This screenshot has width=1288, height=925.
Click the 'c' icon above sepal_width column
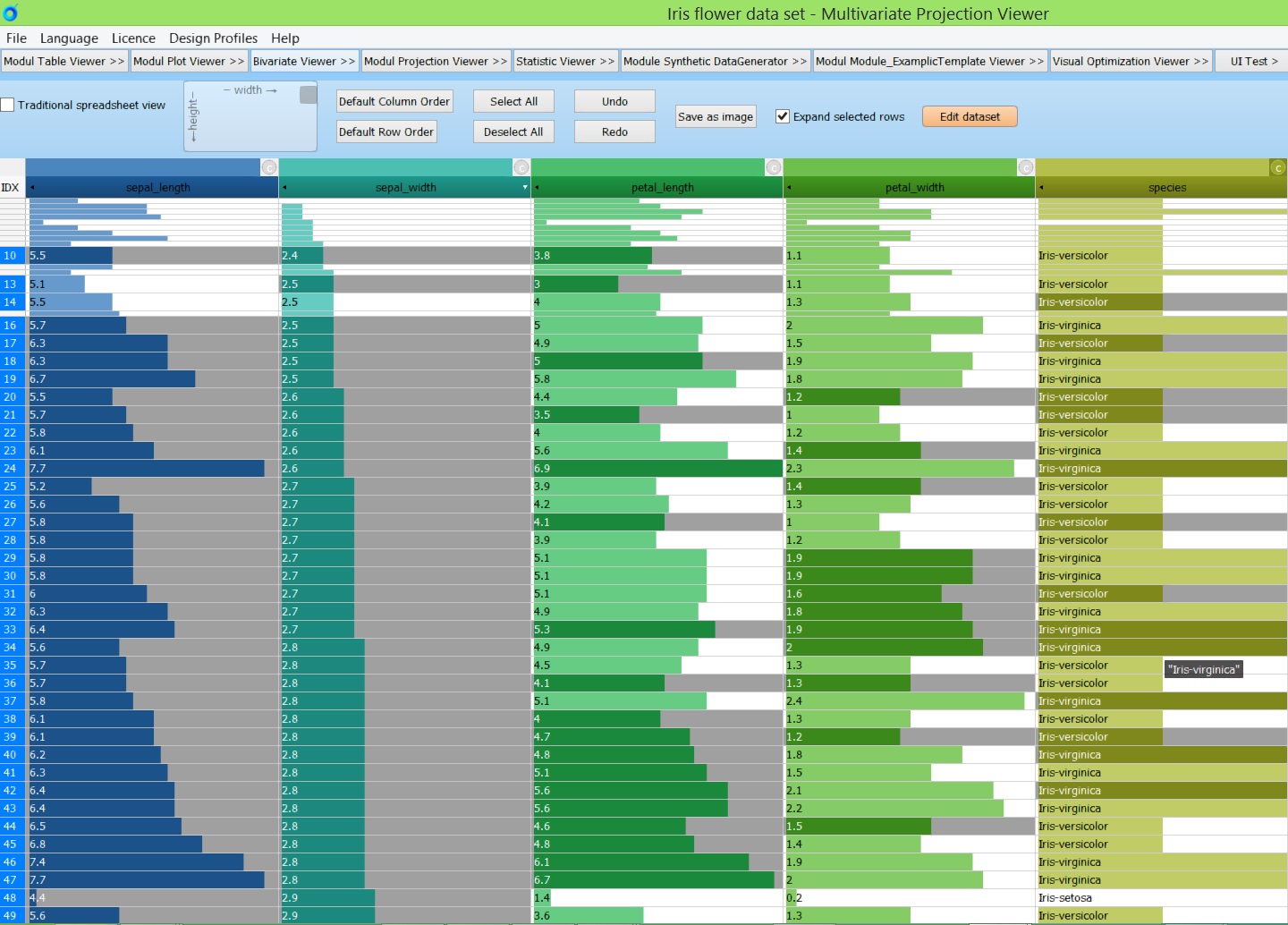click(521, 168)
